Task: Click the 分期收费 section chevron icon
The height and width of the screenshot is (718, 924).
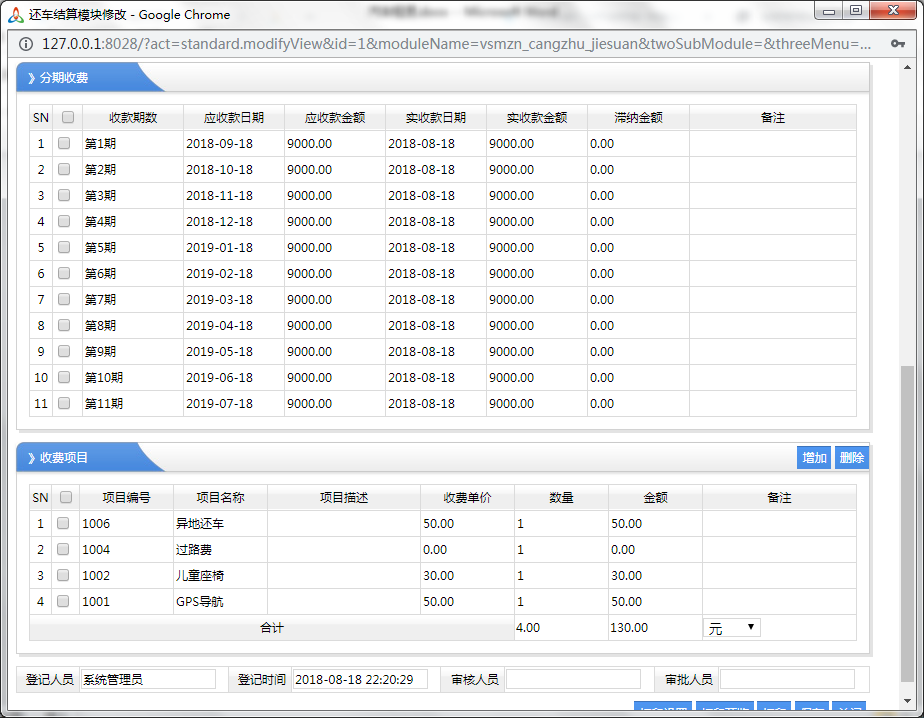Action: coord(31,77)
